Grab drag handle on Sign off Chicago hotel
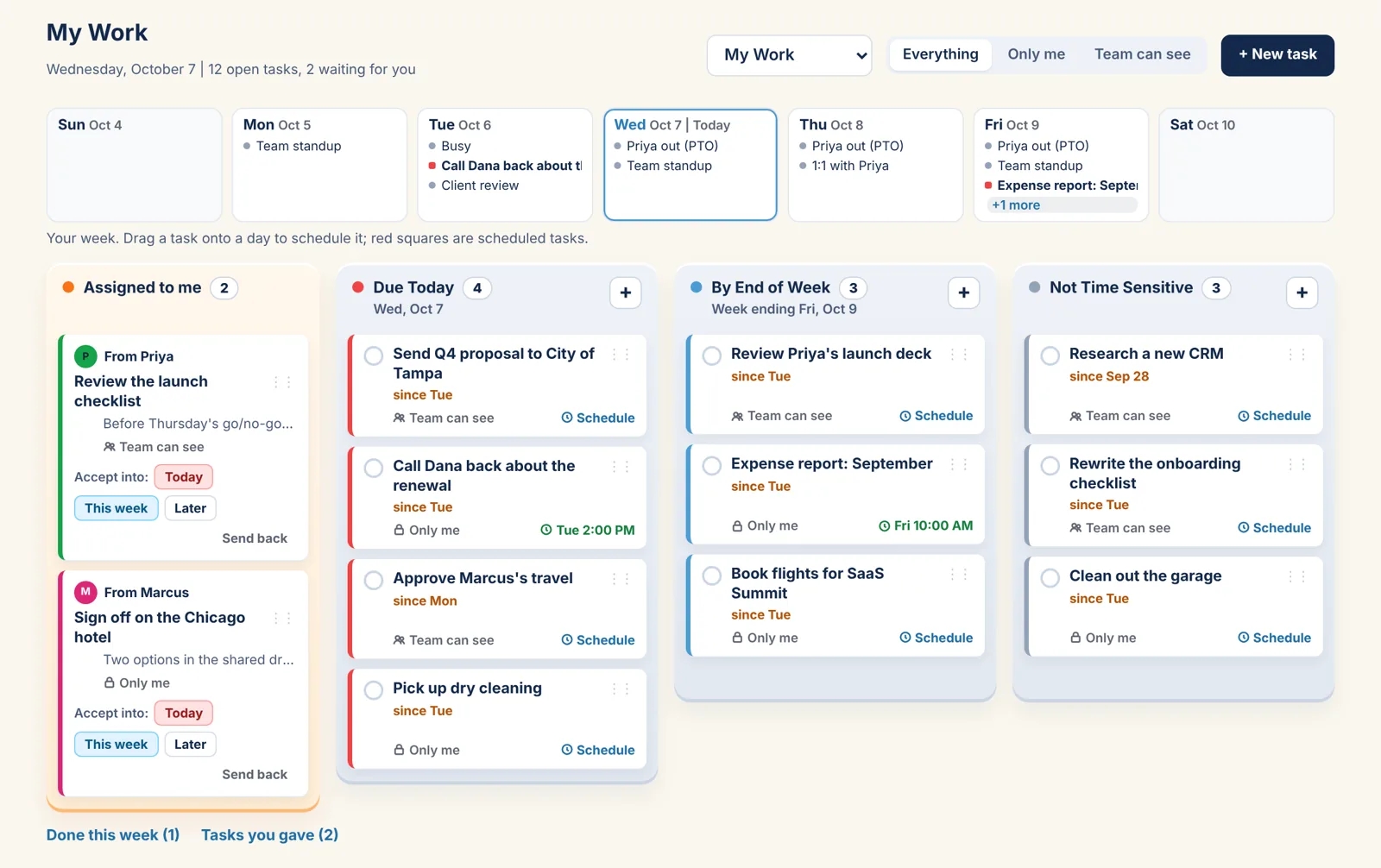The height and width of the screenshot is (868, 1381). 282,619
